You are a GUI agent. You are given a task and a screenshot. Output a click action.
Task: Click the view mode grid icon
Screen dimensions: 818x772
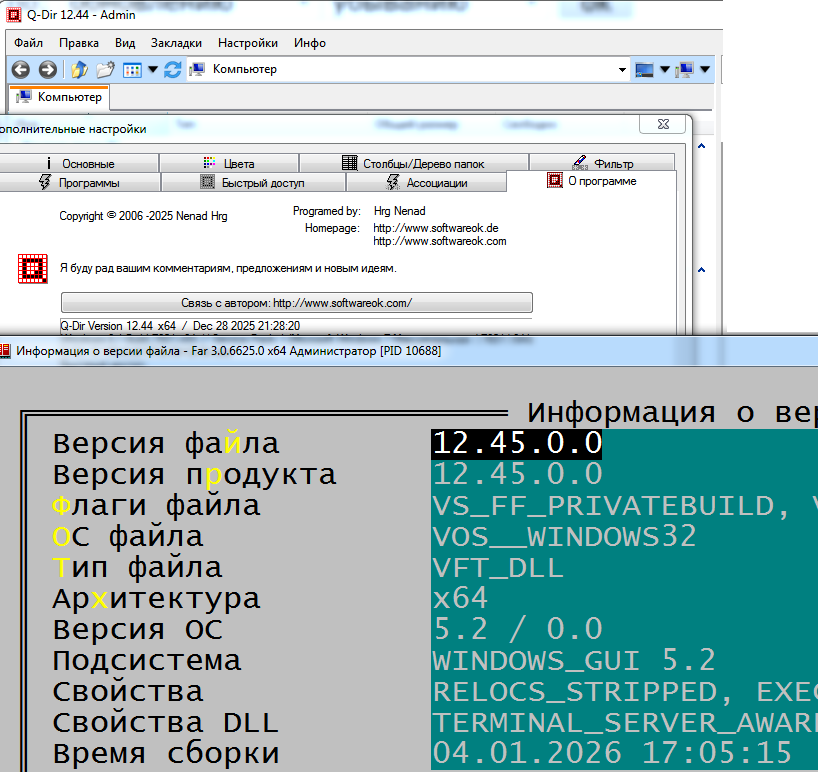pyautogui.click(x=132, y=70)
